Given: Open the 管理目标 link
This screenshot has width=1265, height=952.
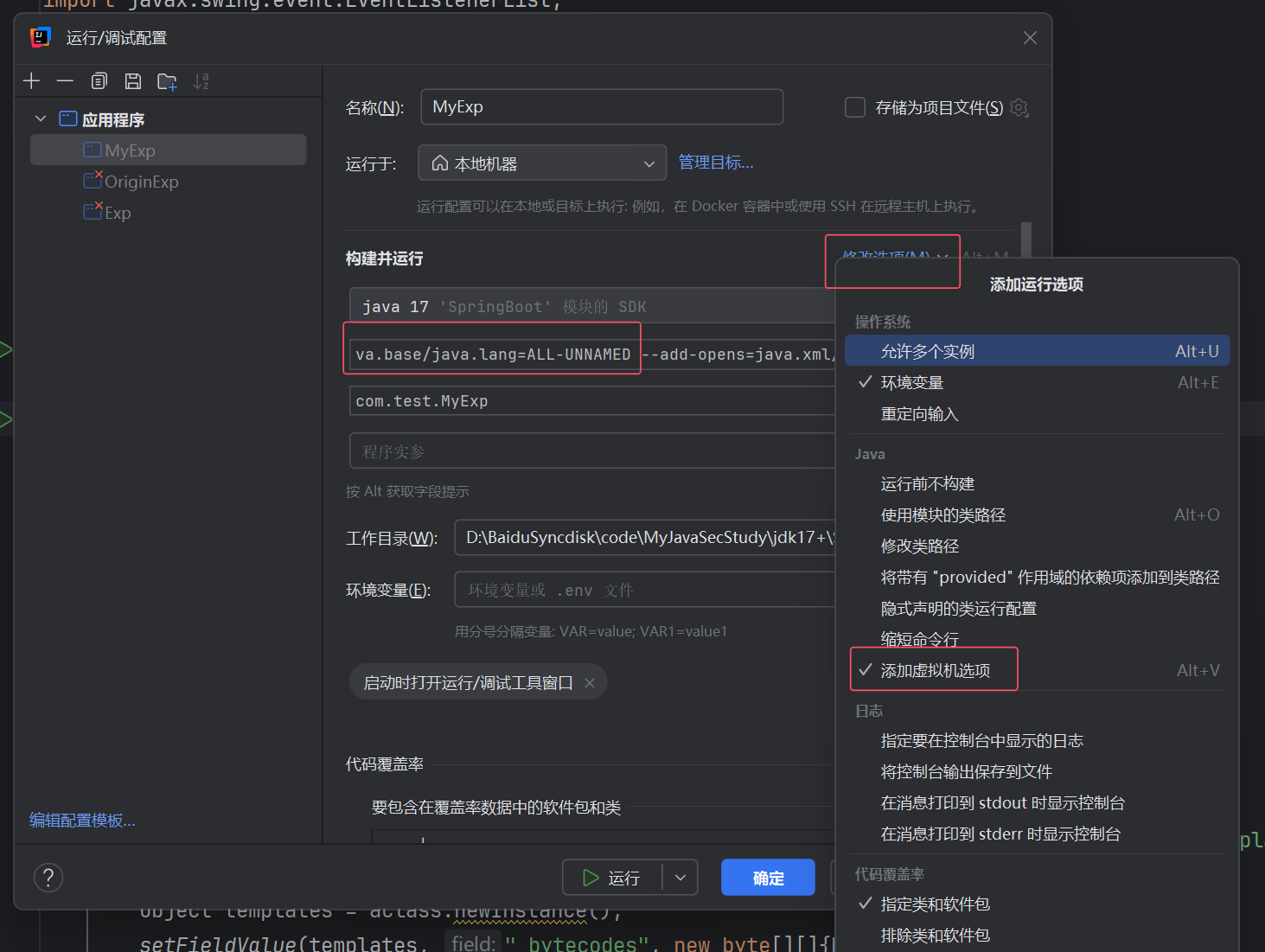Looking at the screenshot, I should (x=715, y=163).
